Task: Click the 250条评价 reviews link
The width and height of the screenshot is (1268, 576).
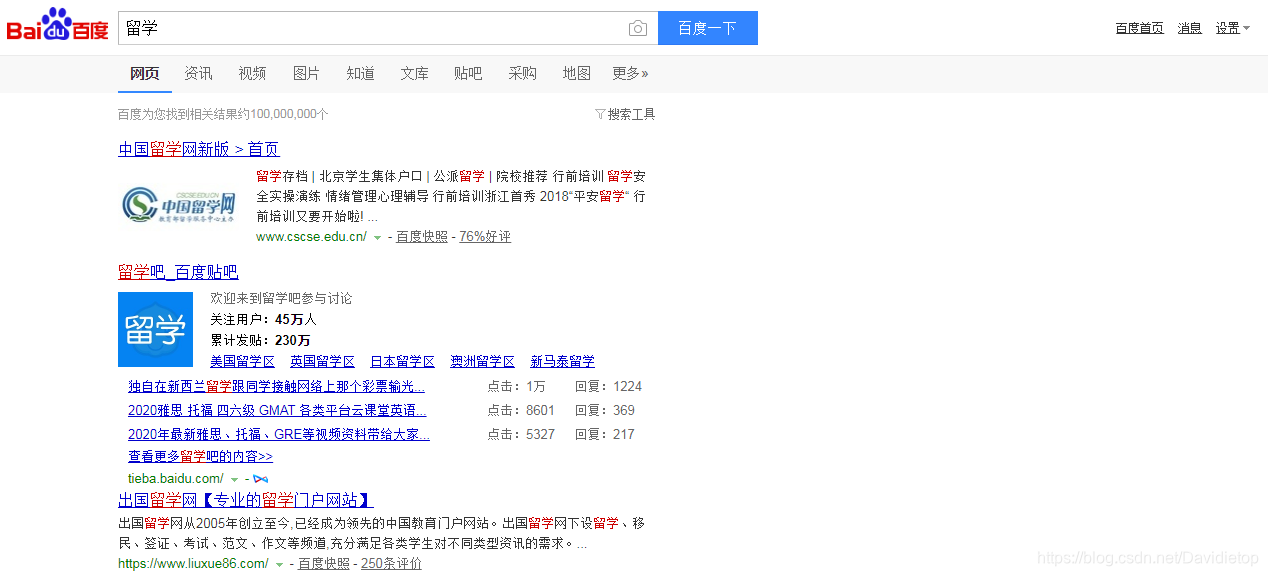Action: click(391, 564)
